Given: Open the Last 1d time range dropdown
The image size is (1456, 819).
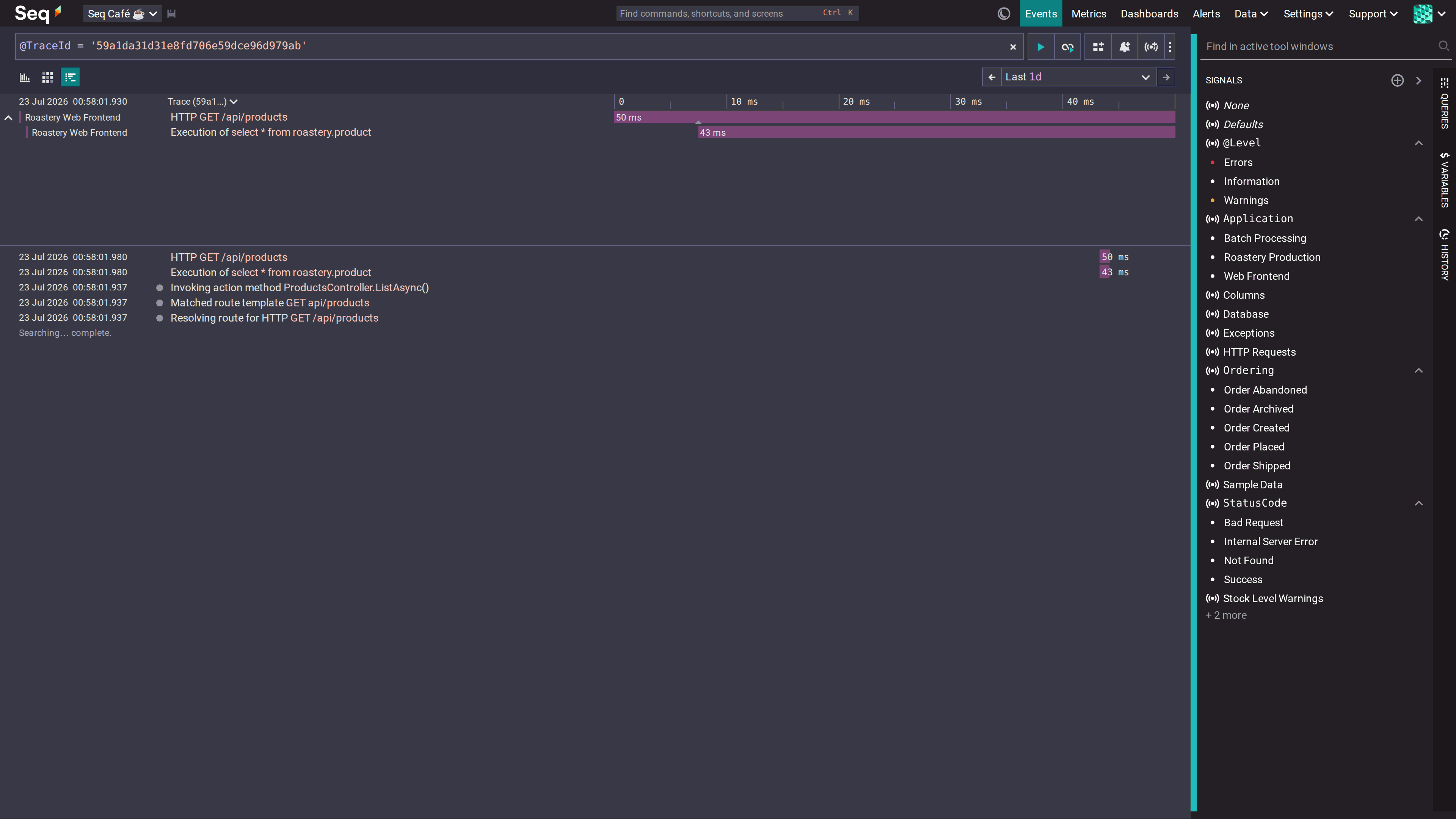Looking at the screenshot, I should coord(1078,77).
